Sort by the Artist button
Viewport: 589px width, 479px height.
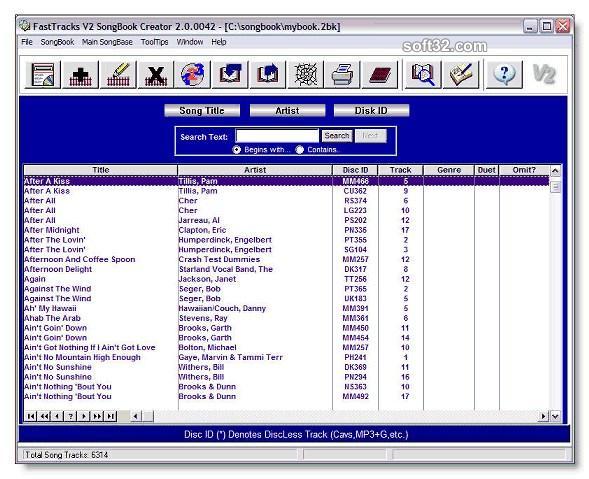tap(287, 110)
